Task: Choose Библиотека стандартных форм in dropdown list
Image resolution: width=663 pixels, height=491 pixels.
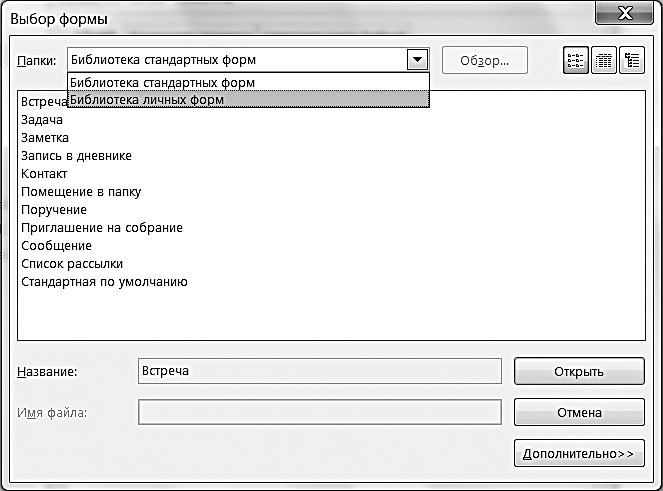Action: tap(248, 82)
